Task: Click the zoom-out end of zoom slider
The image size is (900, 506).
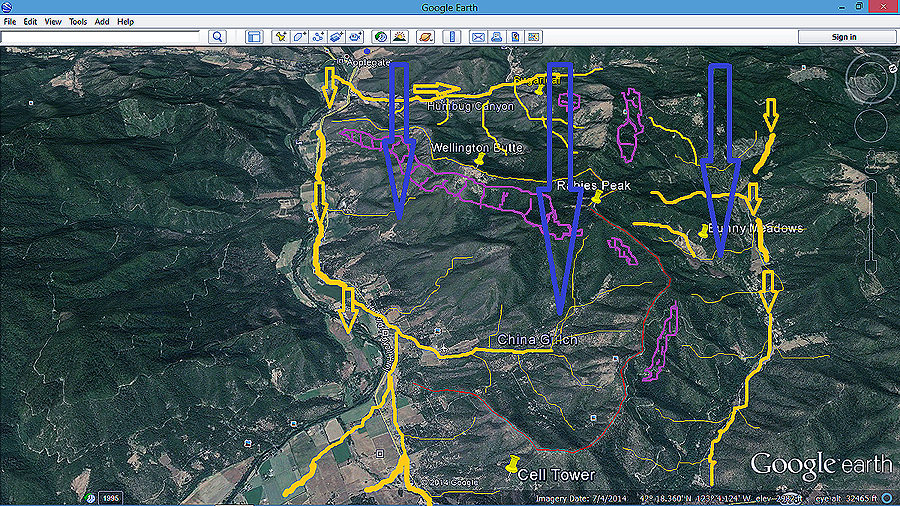Action: pyautogui.click(x=871, y=266)
